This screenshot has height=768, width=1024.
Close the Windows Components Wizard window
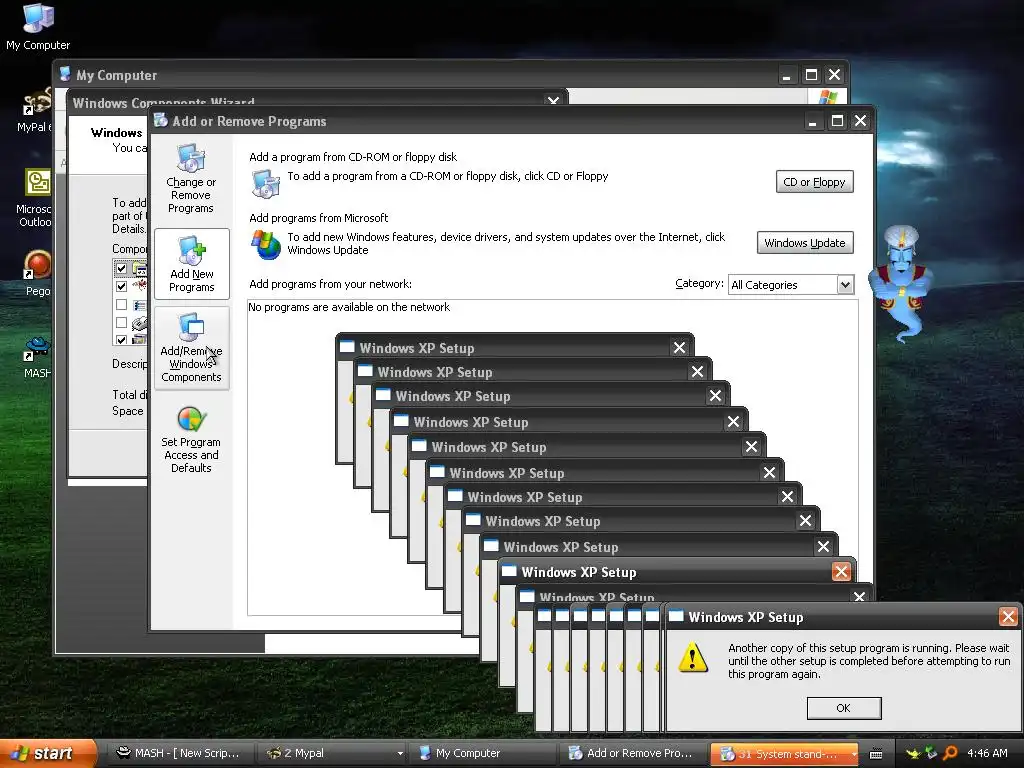553,101
